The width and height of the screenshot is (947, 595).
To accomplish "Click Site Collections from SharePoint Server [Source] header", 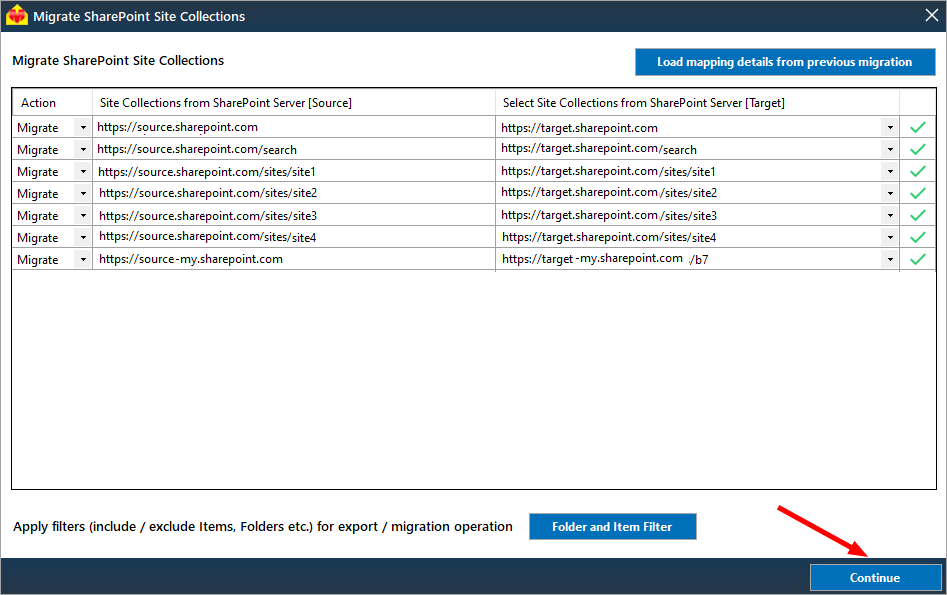I will coord(294,103).
